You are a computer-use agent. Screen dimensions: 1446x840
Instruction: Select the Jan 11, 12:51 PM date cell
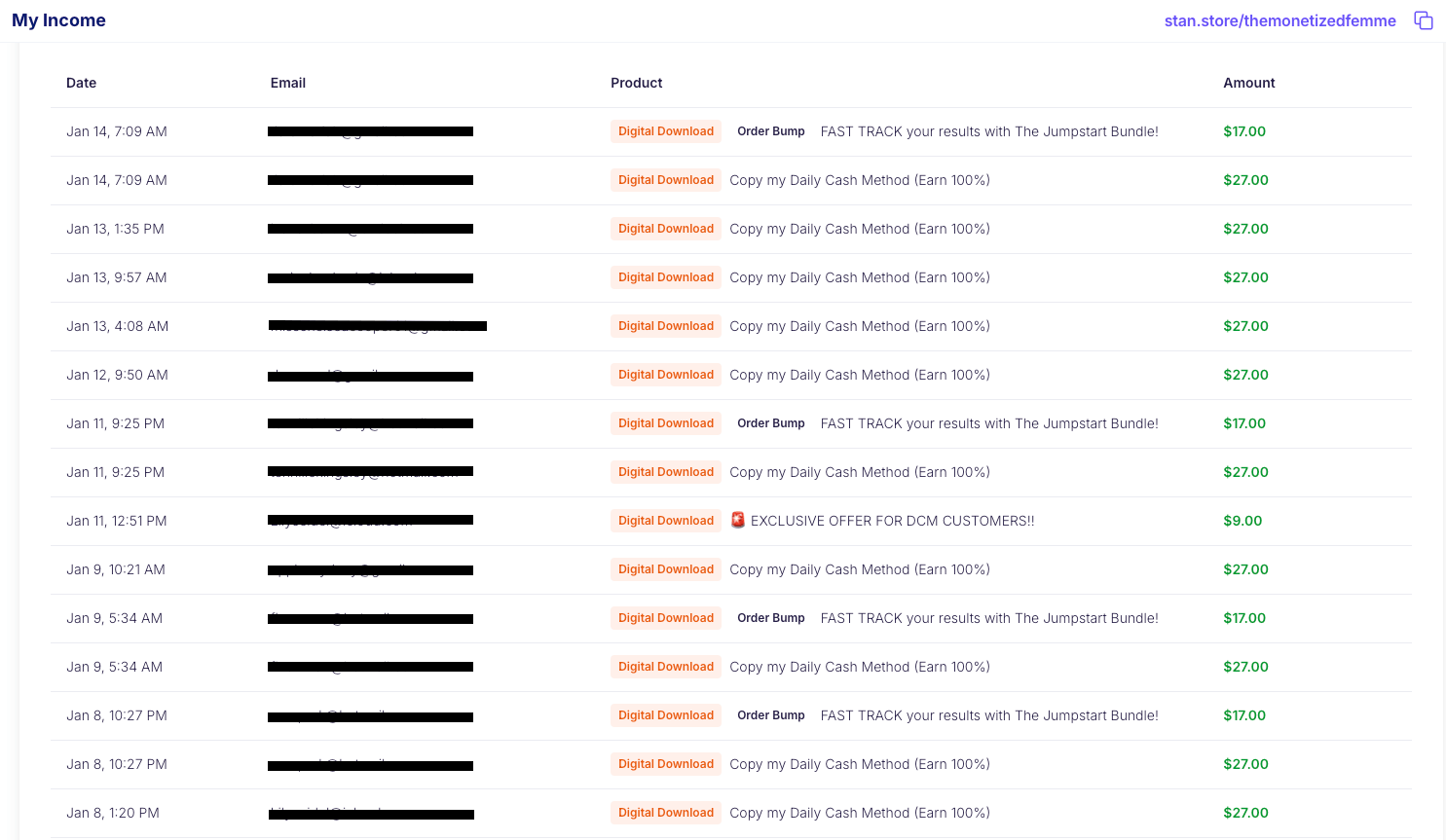coord(117,521)
